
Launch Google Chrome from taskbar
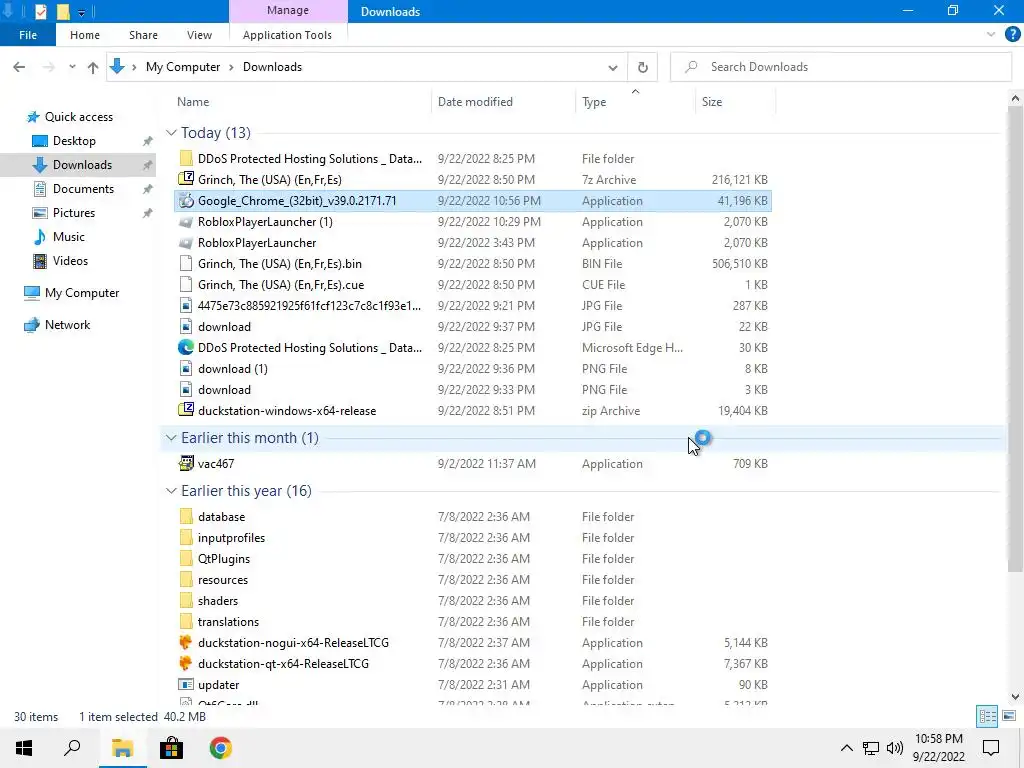tap(221, 748)
